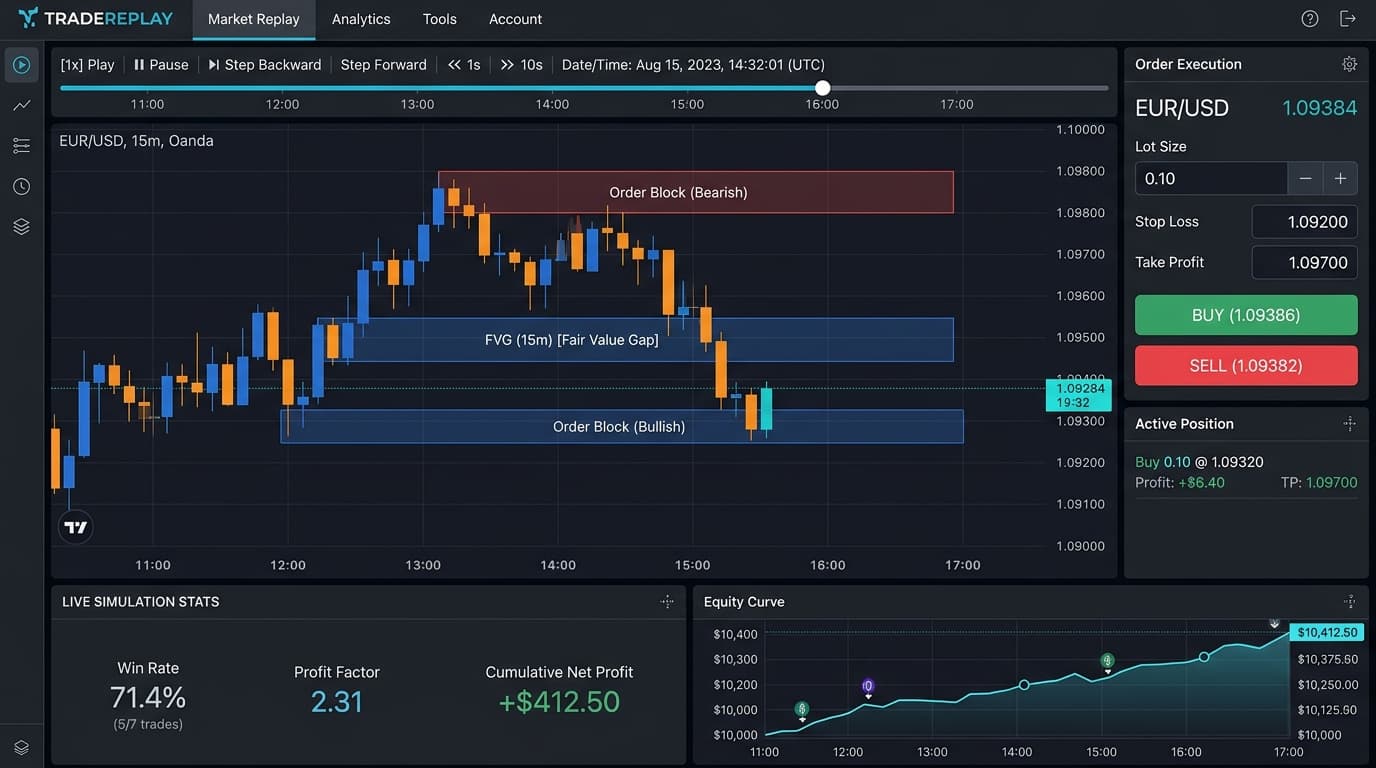Open the clock history icon in left sidebar
This screenshot has height=768, width=1376.
(x=21, y=186)
